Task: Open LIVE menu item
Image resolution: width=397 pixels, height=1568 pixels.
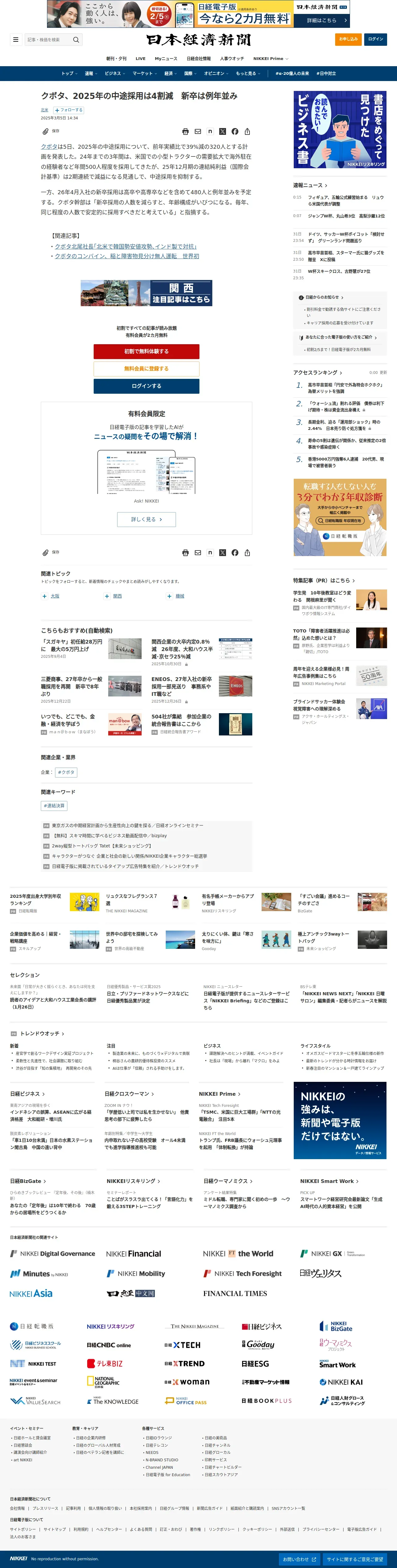Action: click(x=141, y=59)
